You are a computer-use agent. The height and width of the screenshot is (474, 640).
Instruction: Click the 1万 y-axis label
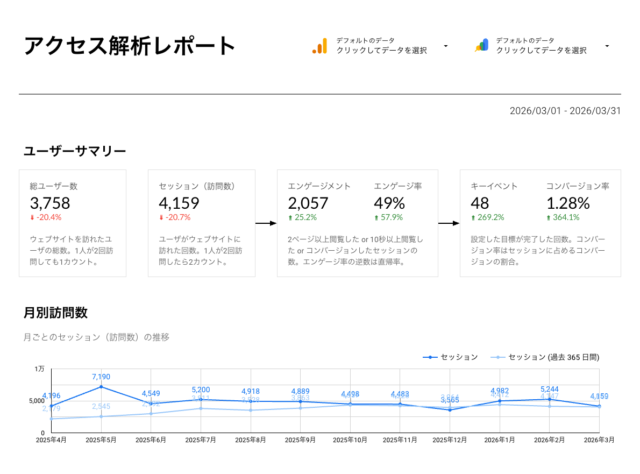[x=39, y=369]
